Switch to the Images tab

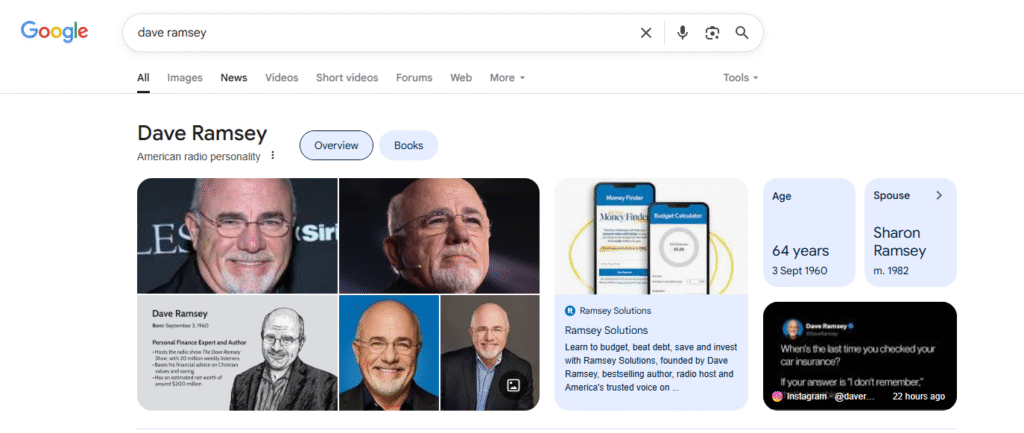(x=184, y=78)
